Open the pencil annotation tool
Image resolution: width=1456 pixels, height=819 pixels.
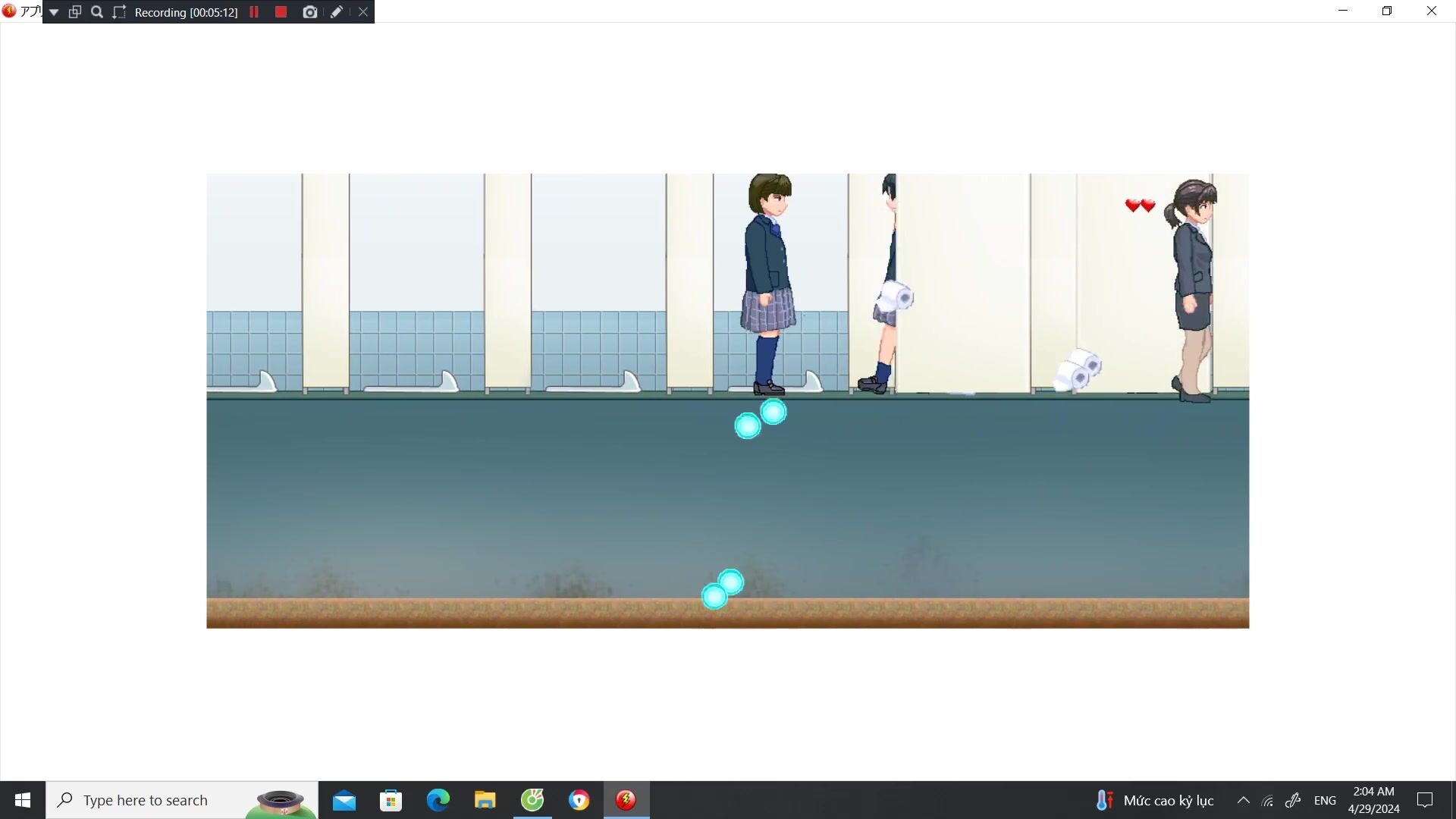pyautogui.click(x=337, y=12)
